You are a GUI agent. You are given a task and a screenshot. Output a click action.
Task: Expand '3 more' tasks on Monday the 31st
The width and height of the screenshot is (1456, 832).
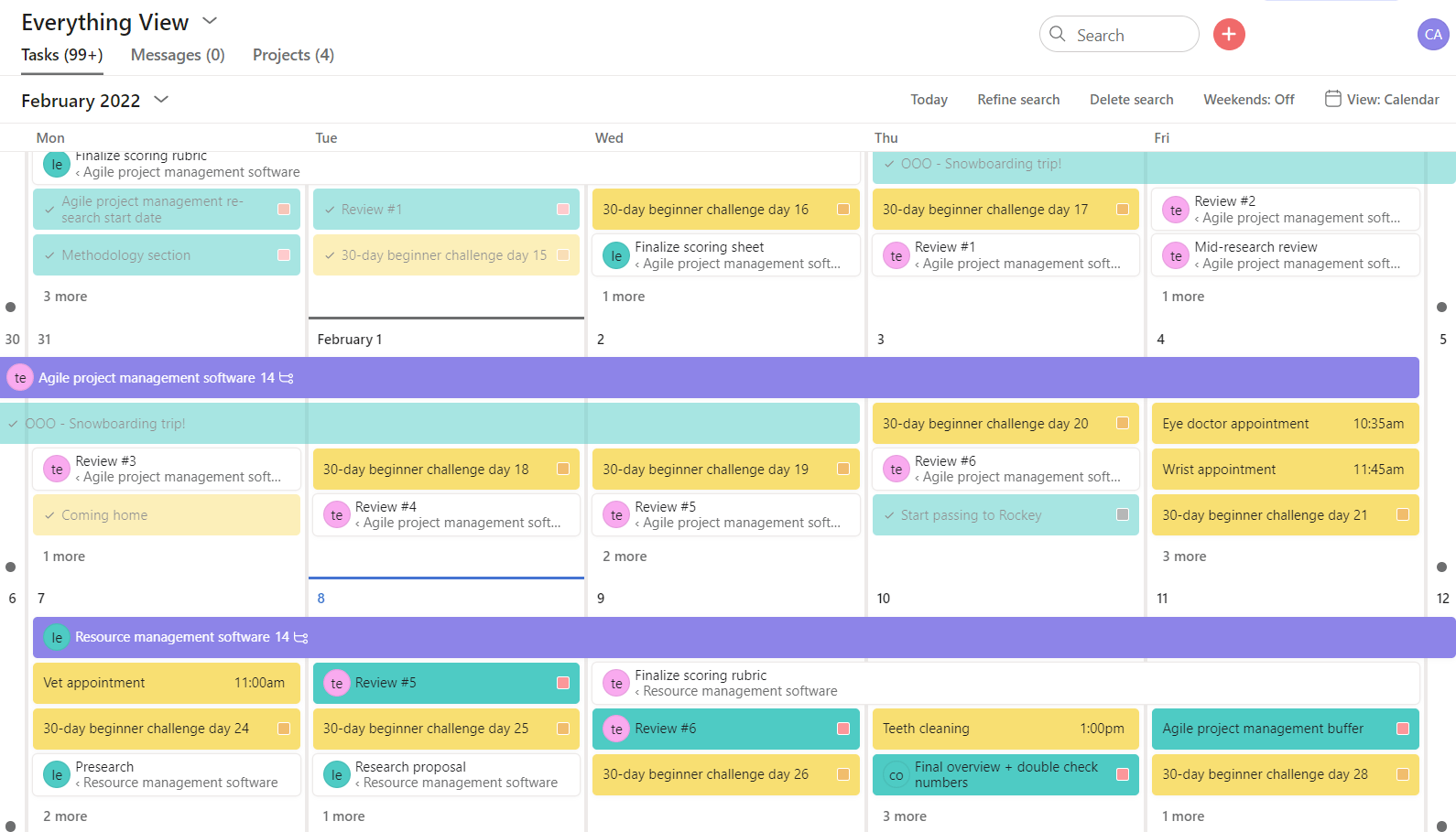(65, 297)
